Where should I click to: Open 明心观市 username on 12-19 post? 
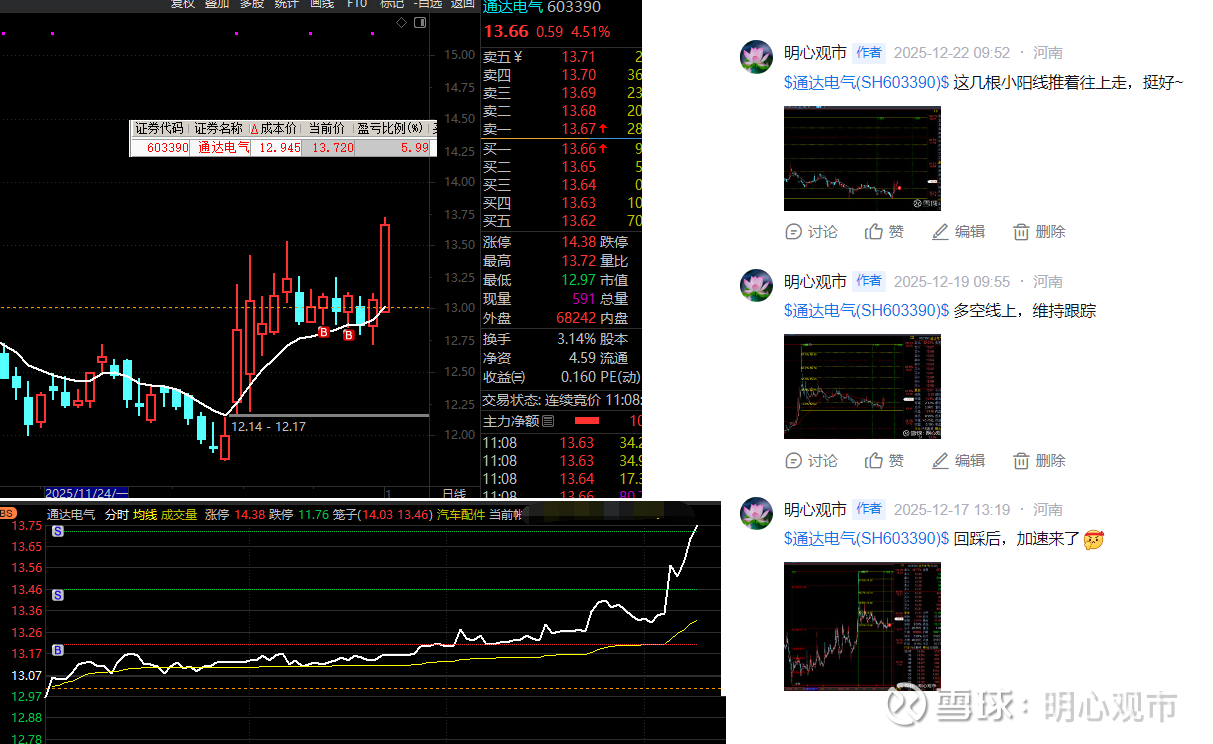point(815,282)
